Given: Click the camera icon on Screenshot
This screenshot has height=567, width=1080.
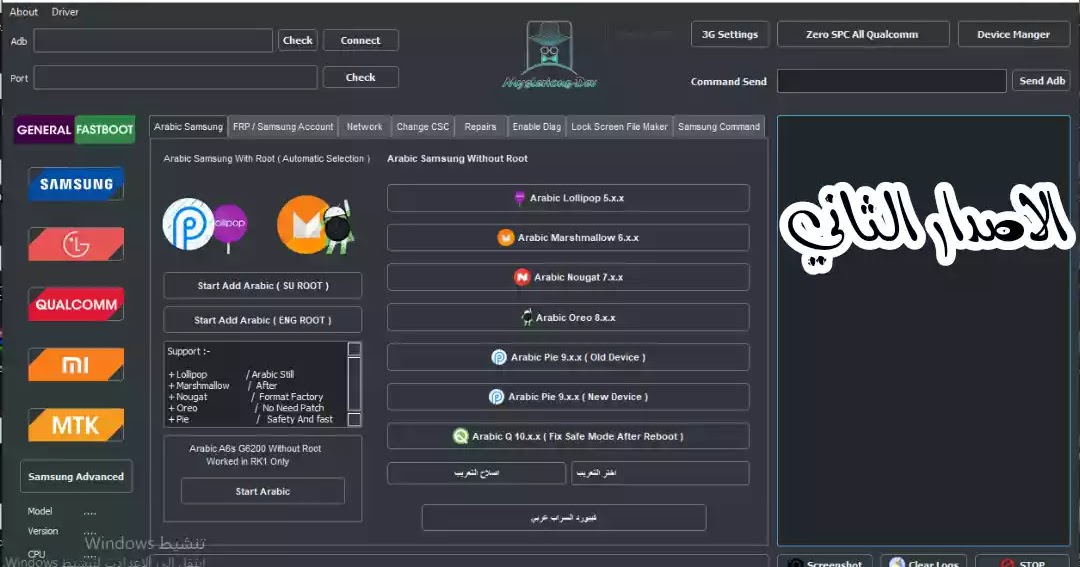Looking at the screenshot, I should pyautogui.click(x=795, y=564).
